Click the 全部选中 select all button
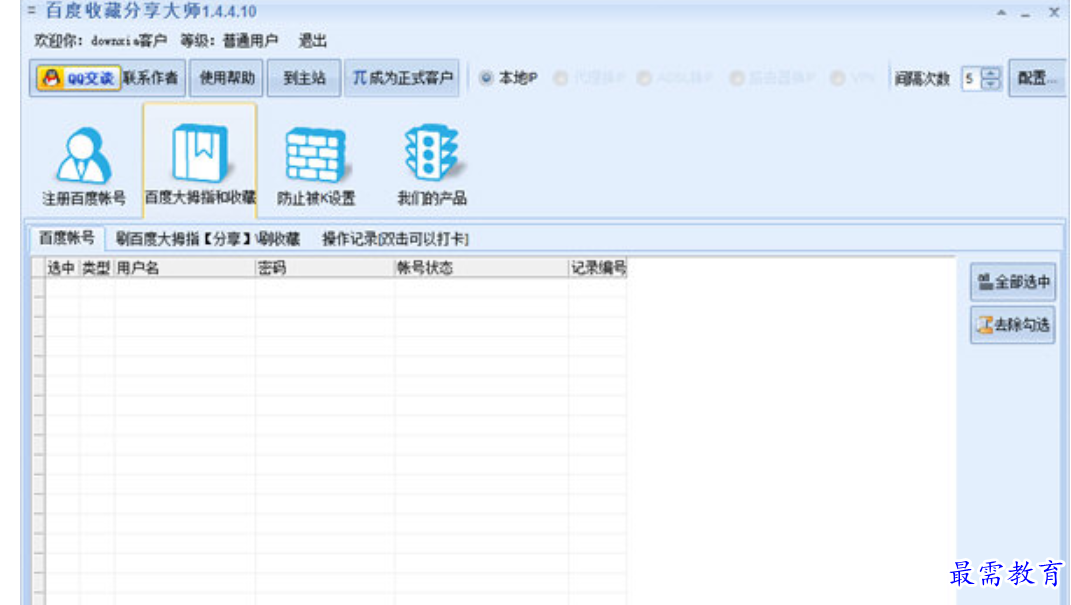1071x605 pixels. tap(1013, 282)
